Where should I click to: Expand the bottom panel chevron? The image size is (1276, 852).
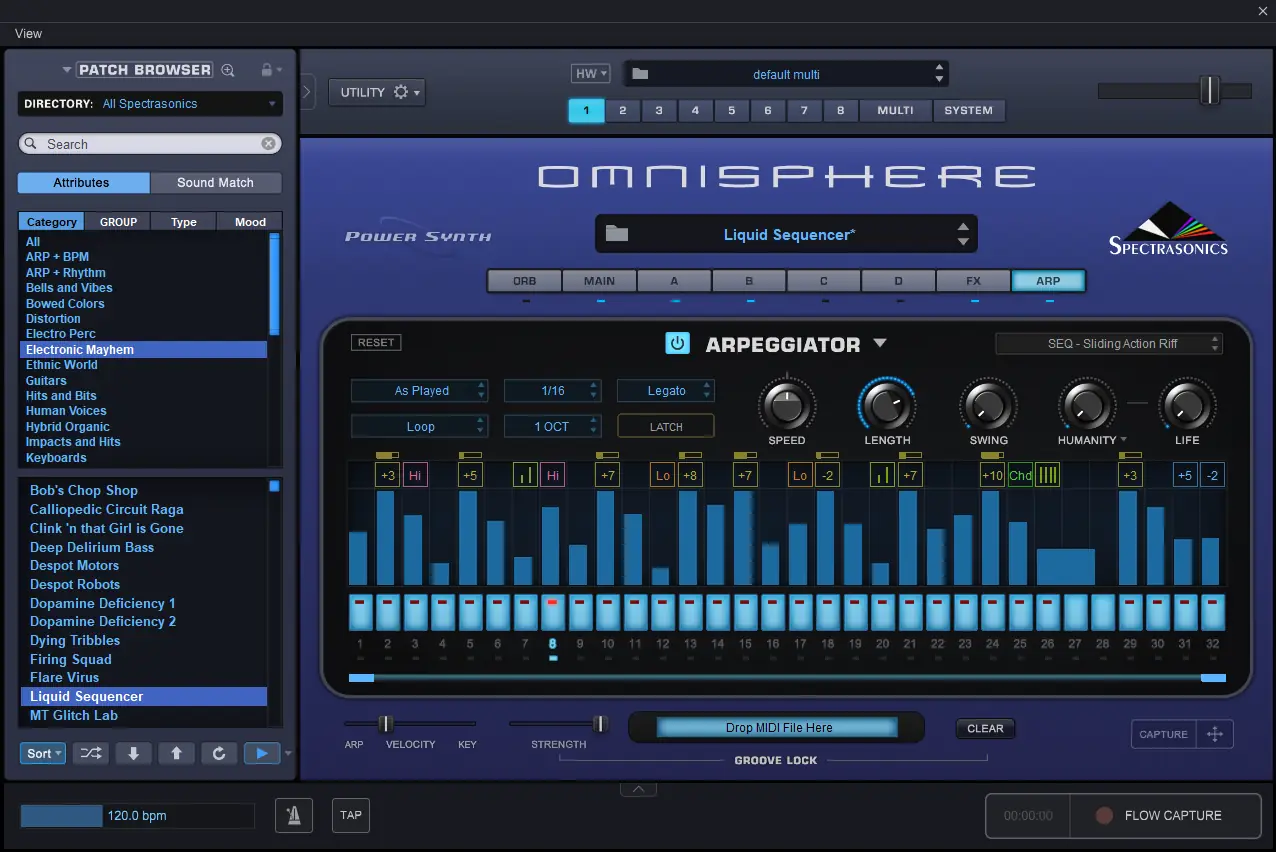[638, 789]
